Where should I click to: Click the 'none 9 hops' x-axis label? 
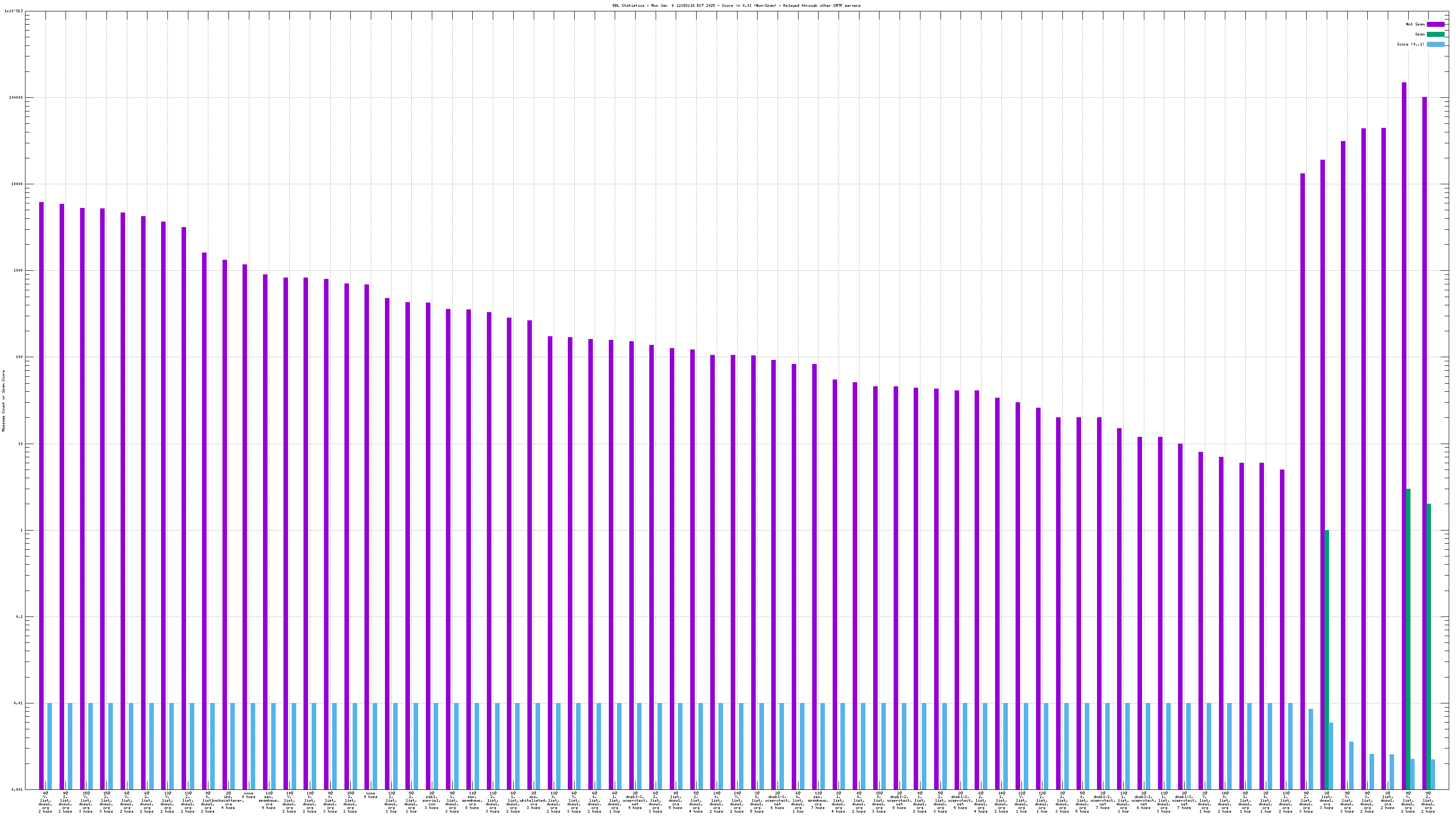tap(370, 795)
